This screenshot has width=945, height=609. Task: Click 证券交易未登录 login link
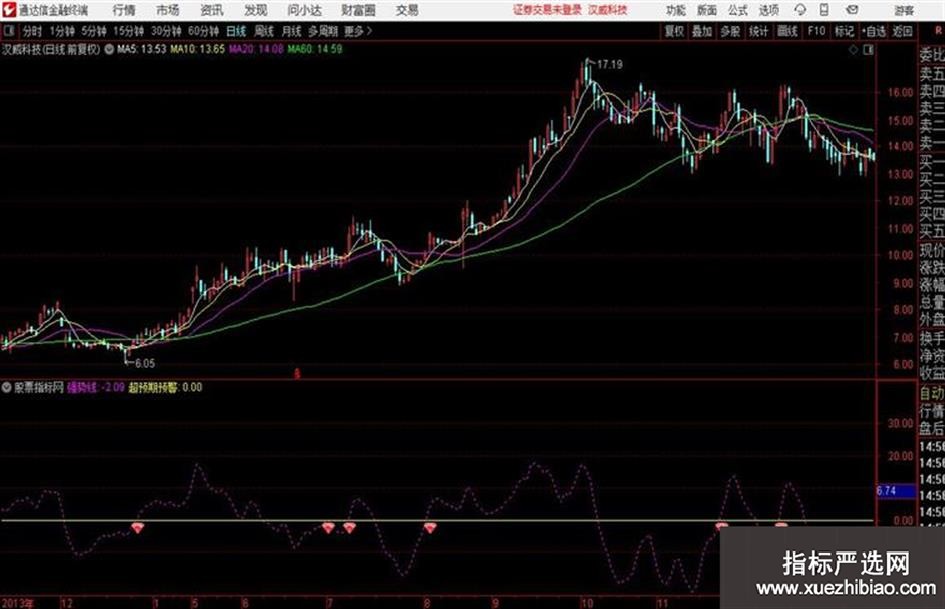point(548,10)
